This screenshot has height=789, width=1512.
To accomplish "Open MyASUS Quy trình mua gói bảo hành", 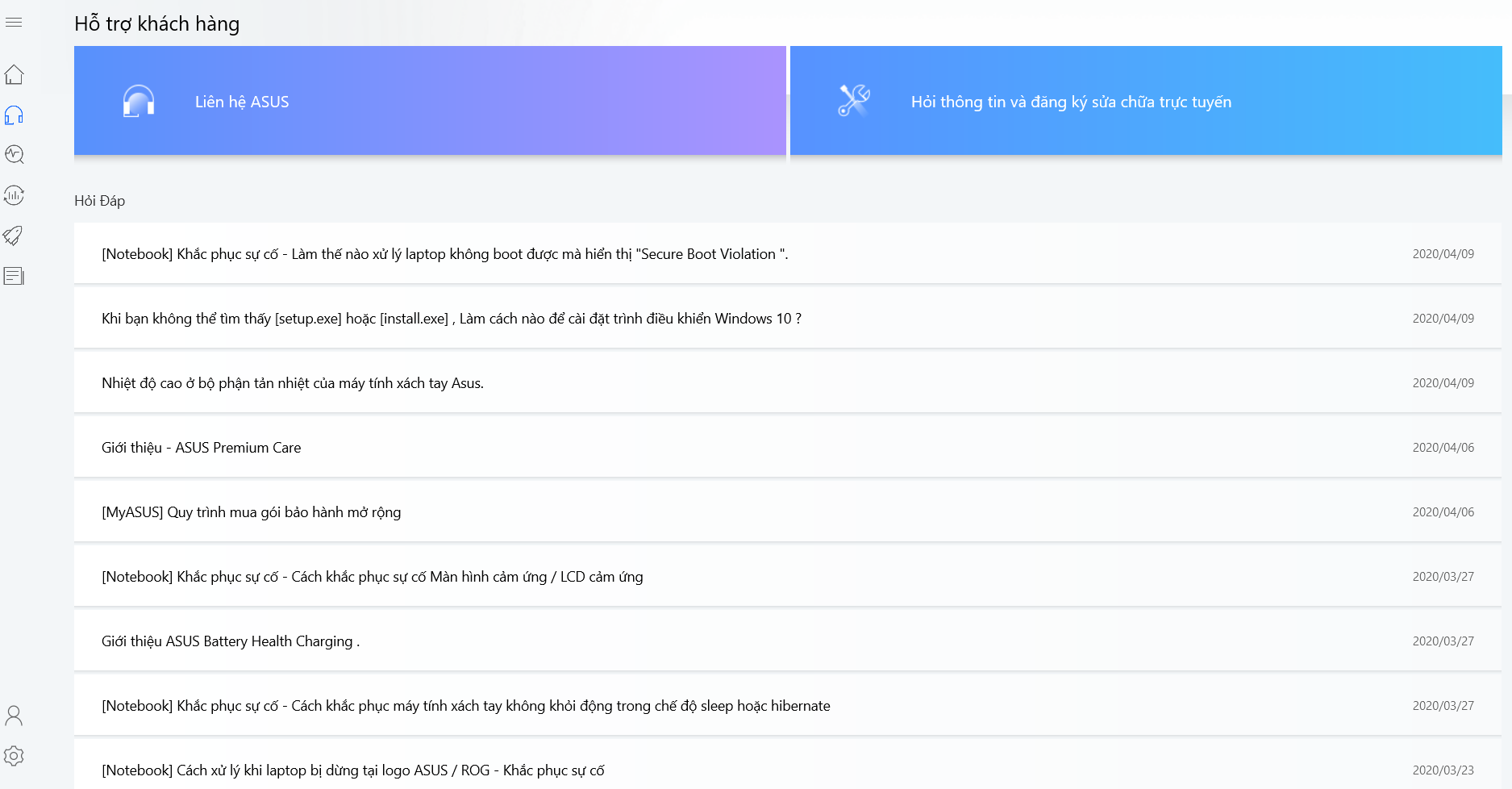I will tap(788, 511).
